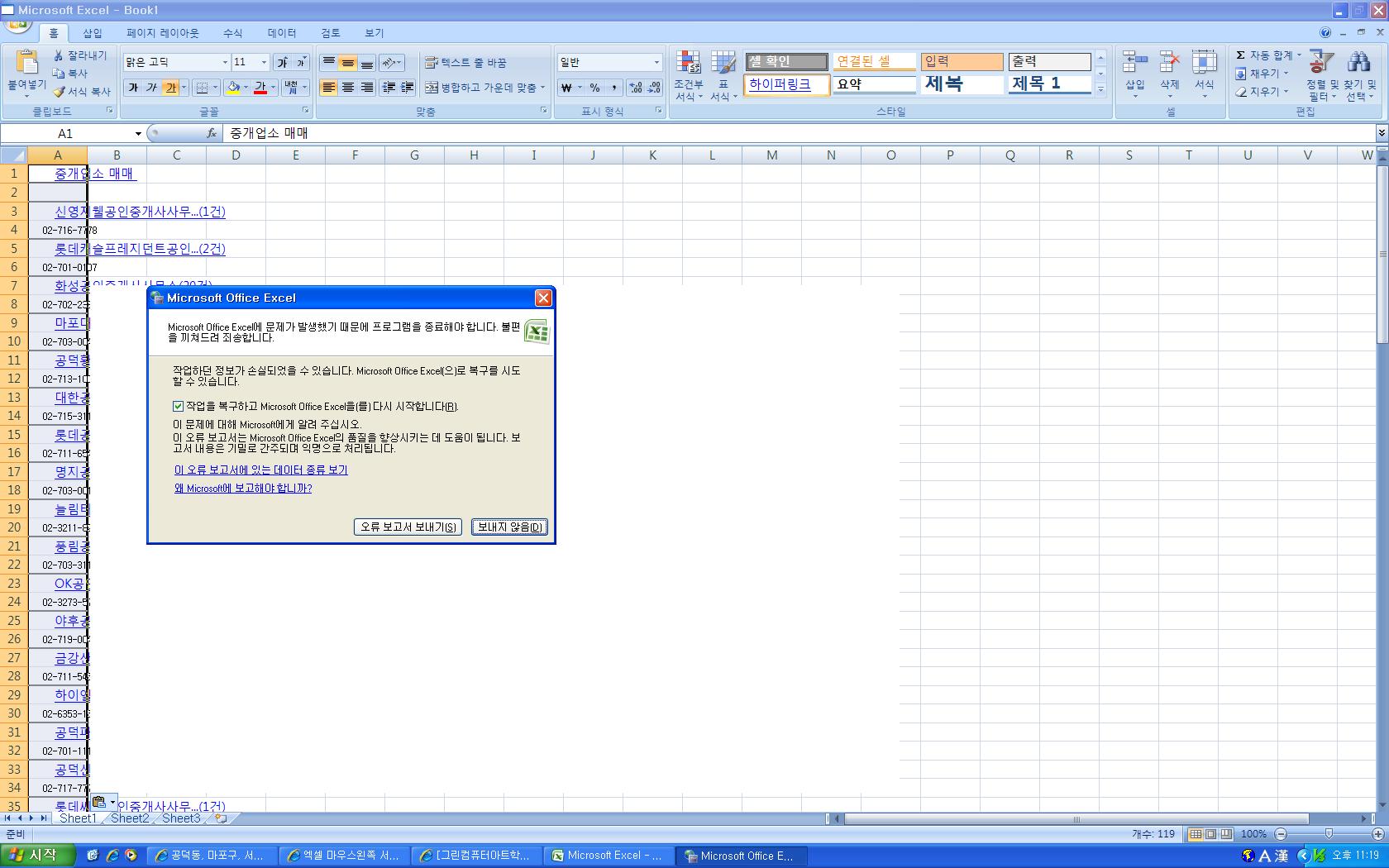Click the Cut (잘라내기) scissors icon
This screenshot has height=868, width=1389.
(x=59, y=55)
